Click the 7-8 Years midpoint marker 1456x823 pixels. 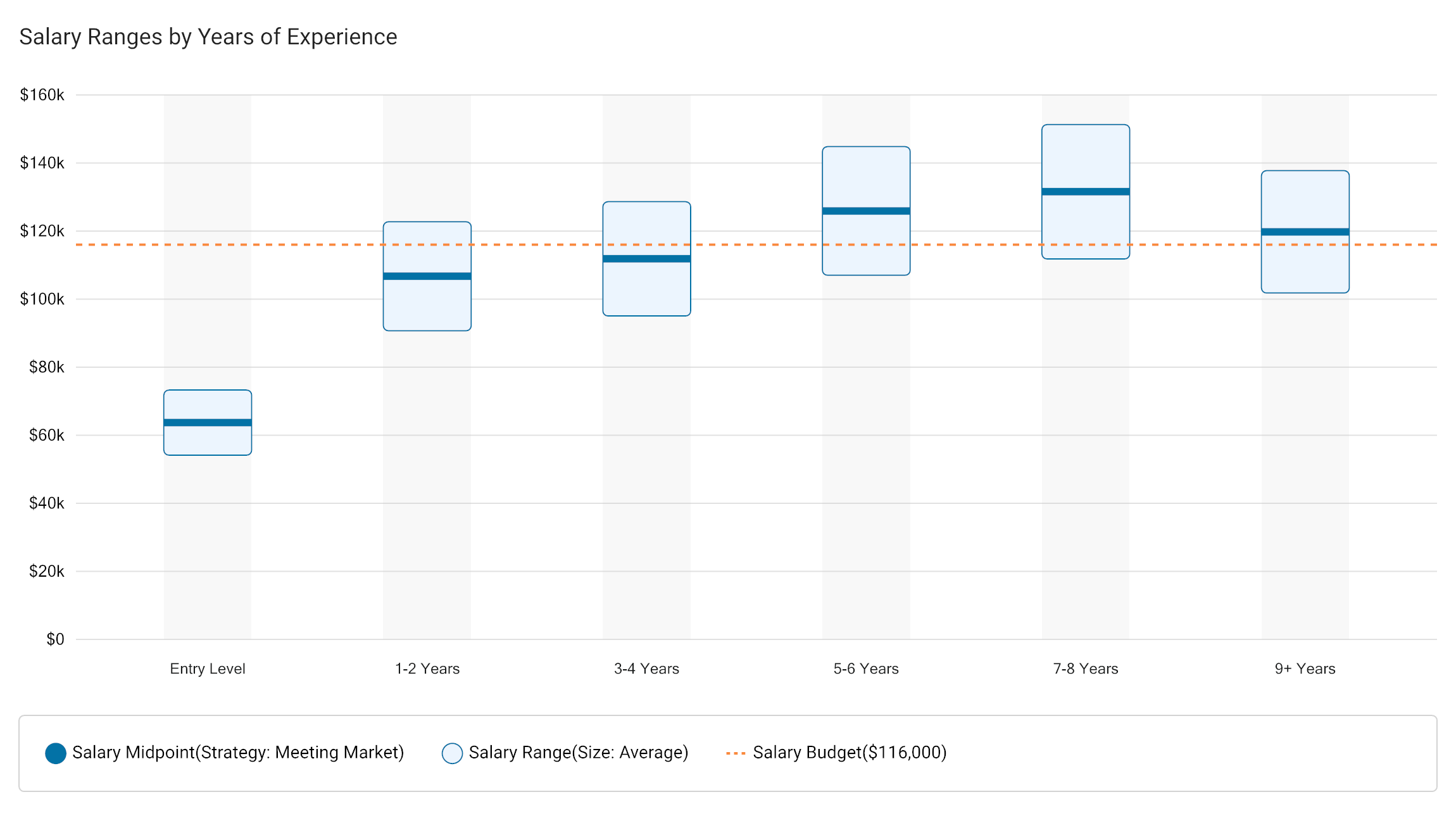coord(1085,190)
